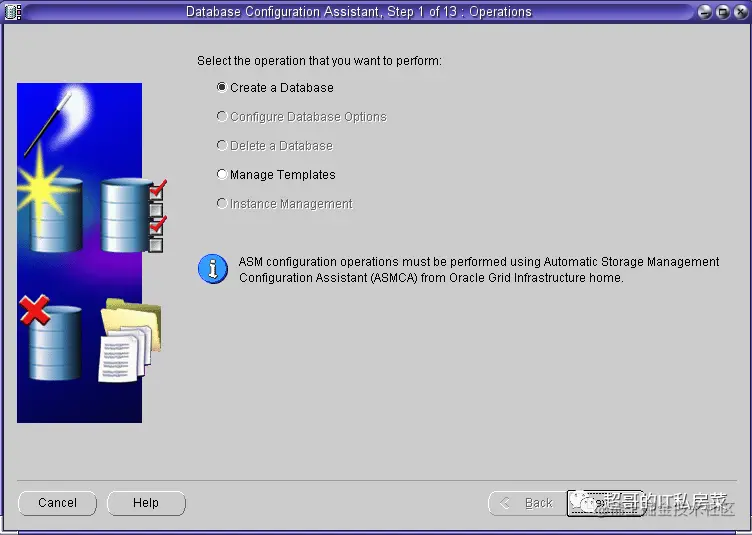
Task: Click the 'Select the operation' prompt text
Action: pos(319,61)
